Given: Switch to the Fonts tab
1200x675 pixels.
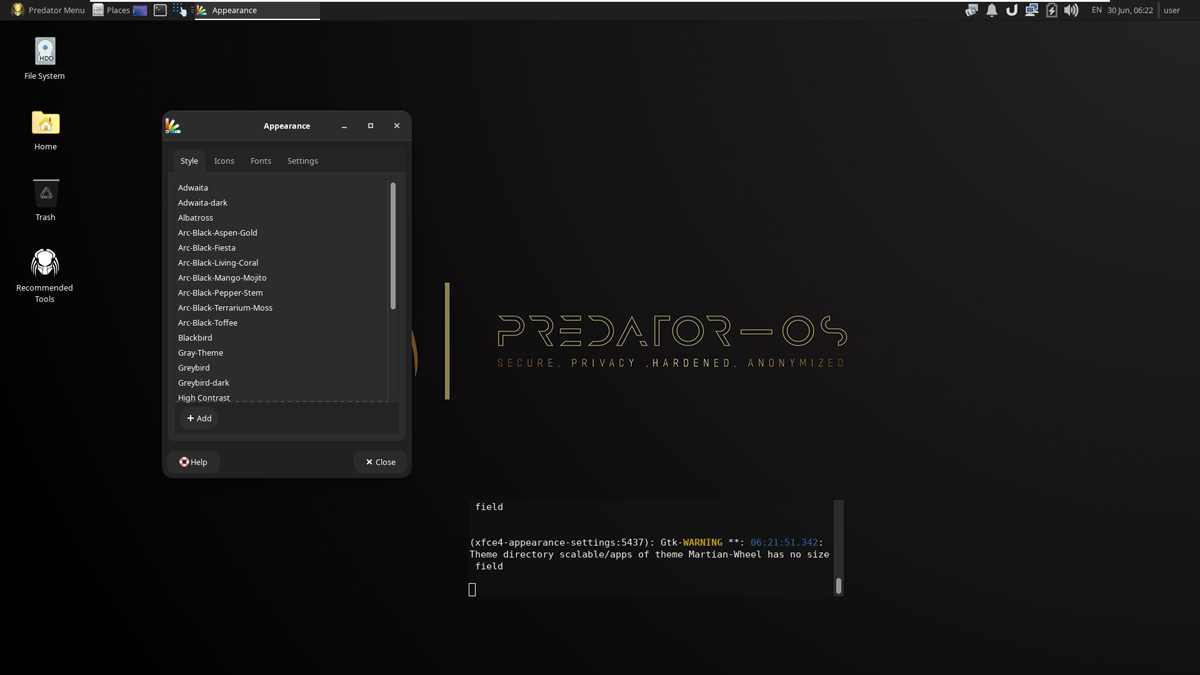Looking at the screenshot, I should [261, 161].
